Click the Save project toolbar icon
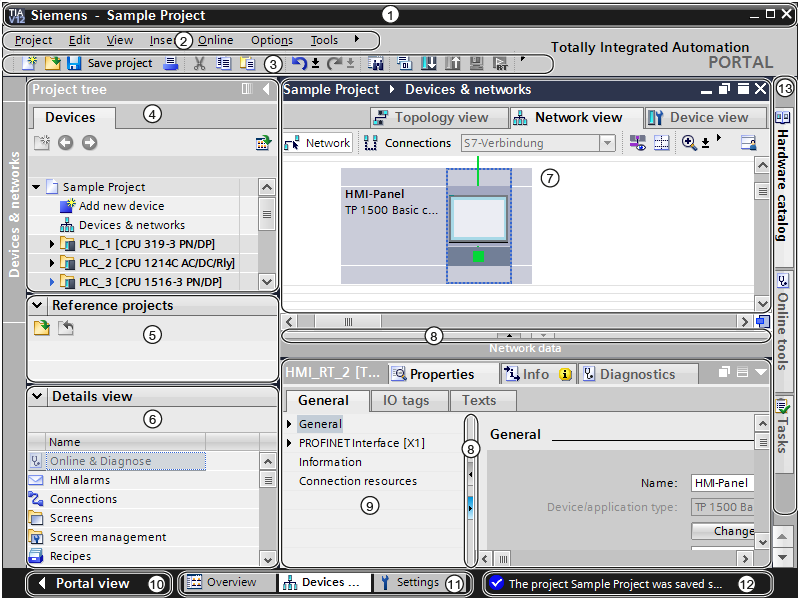 click(75, 63)
